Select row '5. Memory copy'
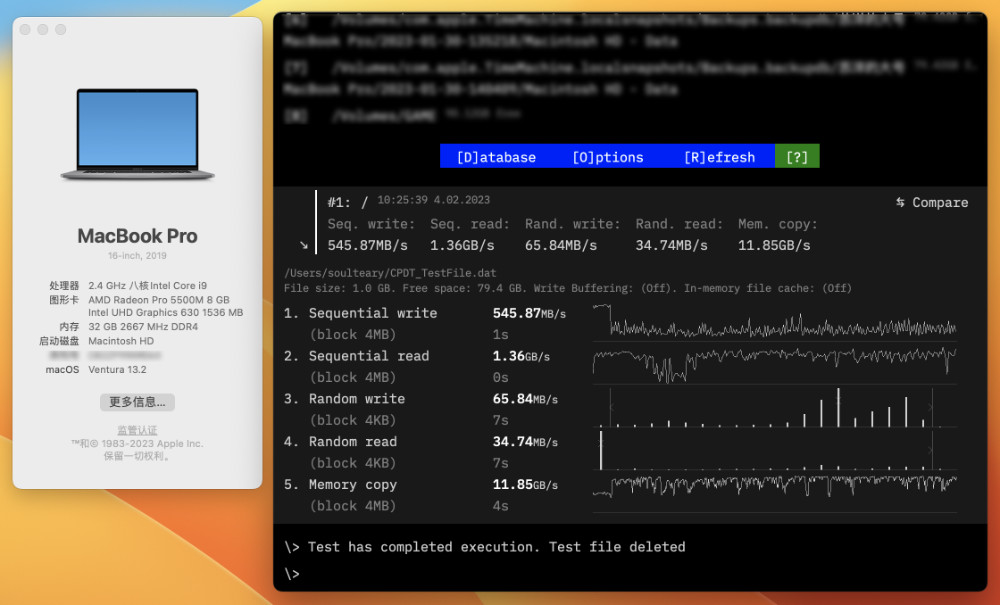Screen dimensions: 1000x605 [x=341, y=485]
